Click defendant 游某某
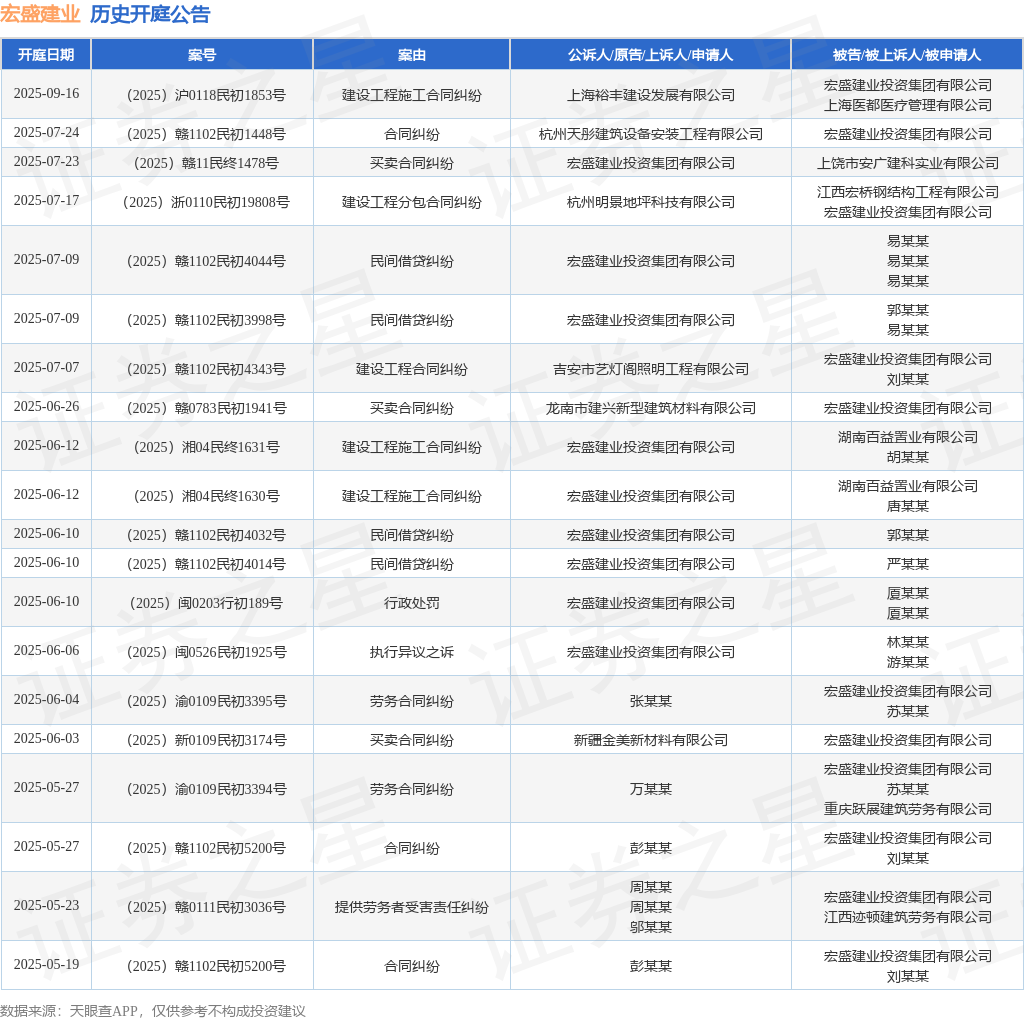Viewport: 1024px width, 1020px height. (x=907, y=662)
